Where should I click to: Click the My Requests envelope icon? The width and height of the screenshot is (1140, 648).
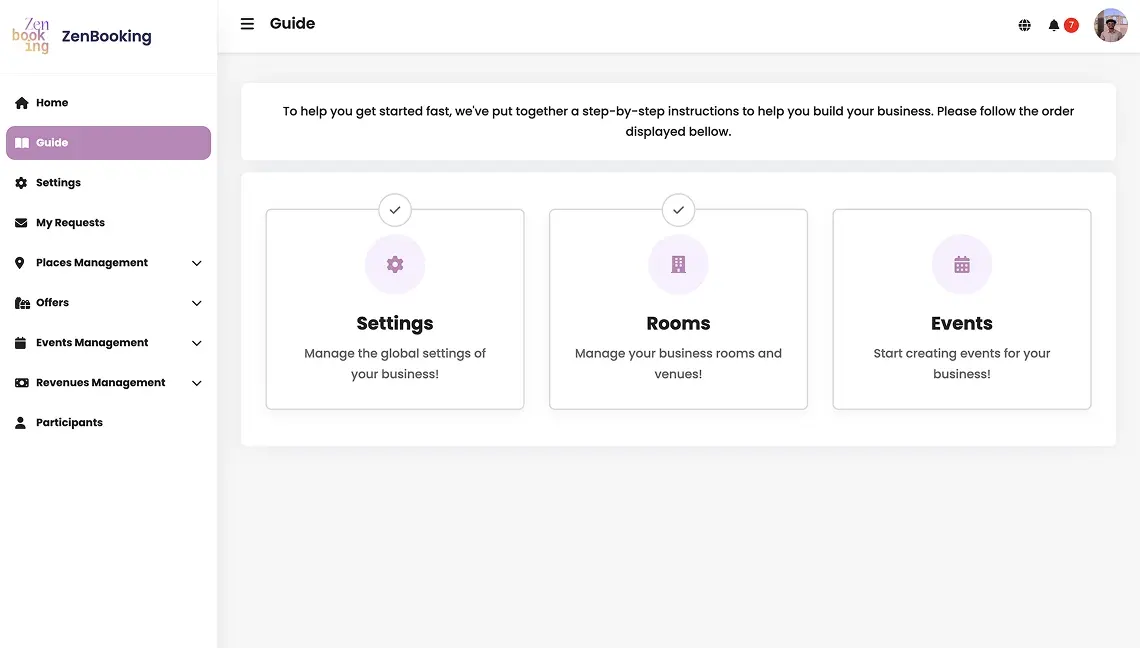21,223
